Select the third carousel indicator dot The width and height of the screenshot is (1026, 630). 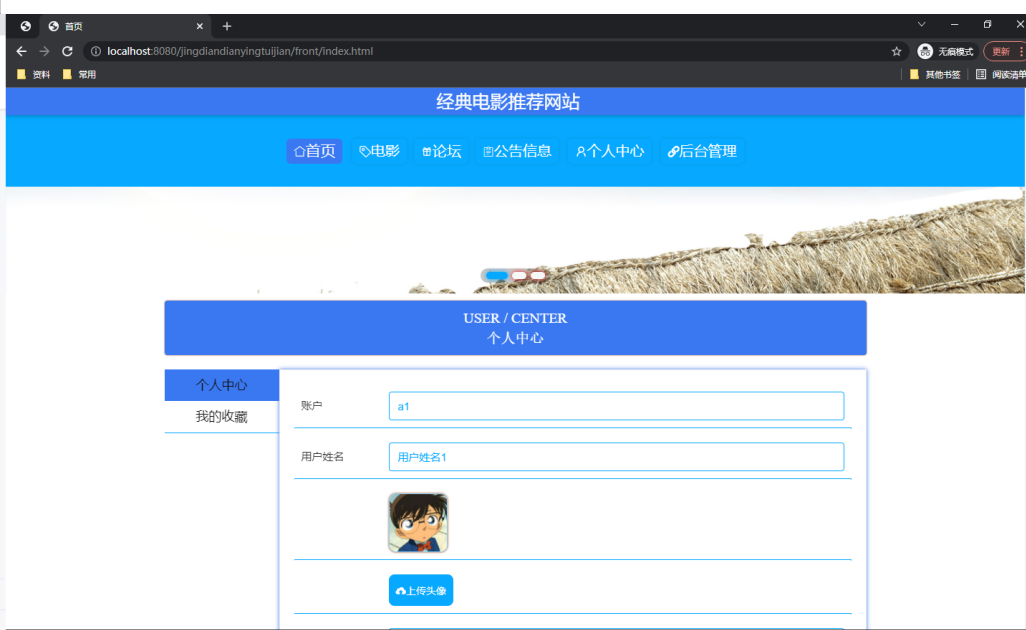(537, 275)
